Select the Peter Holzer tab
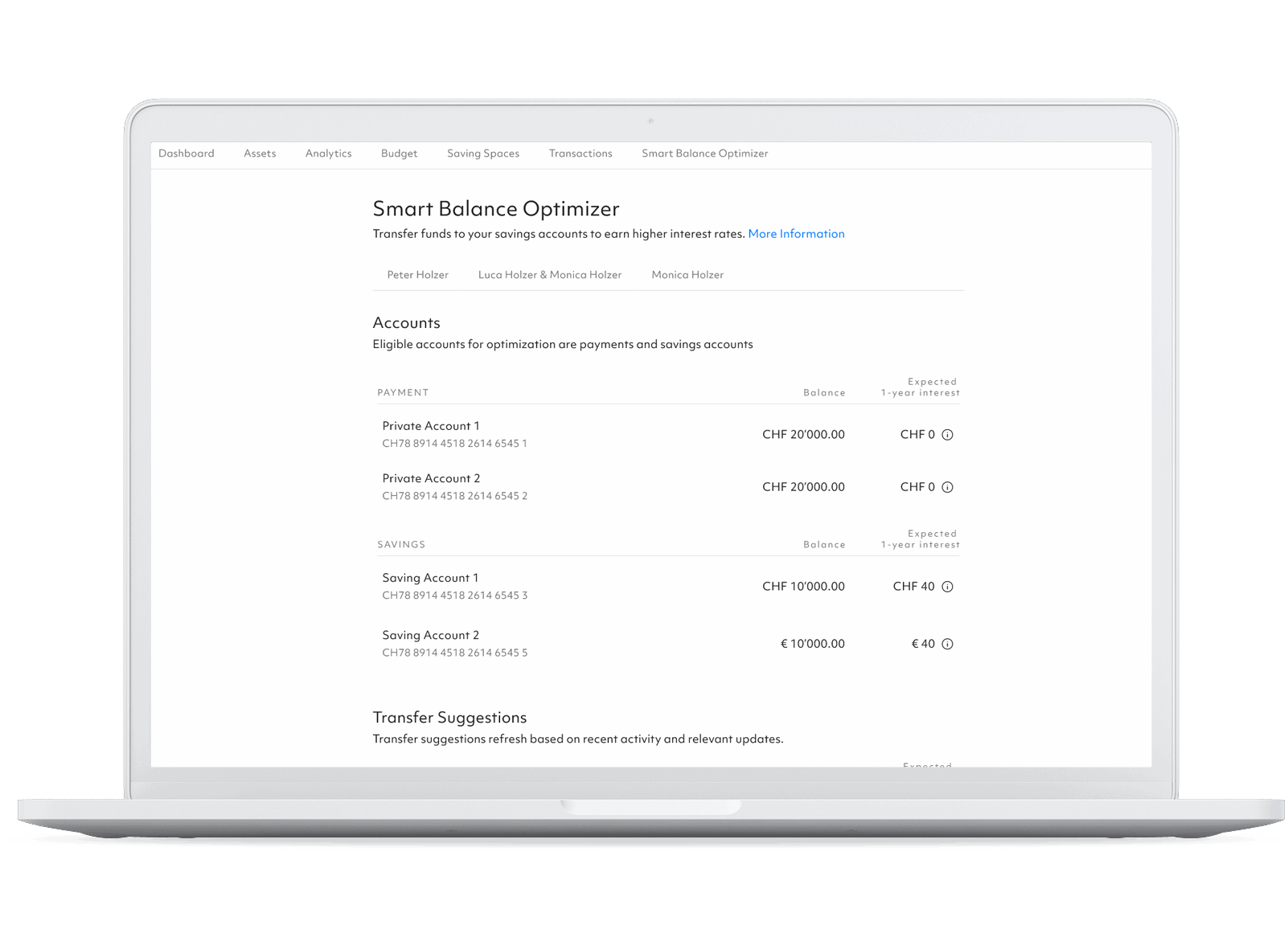The image size is (1288, 950). [417, 275]
